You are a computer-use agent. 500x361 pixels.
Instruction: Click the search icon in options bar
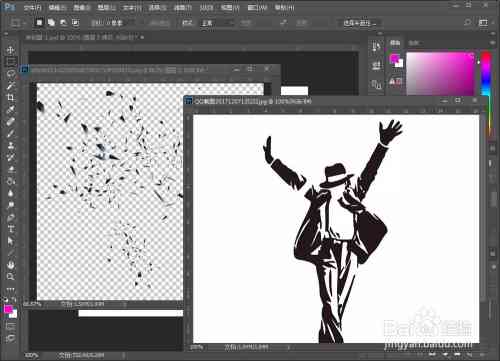pos(468,22)
